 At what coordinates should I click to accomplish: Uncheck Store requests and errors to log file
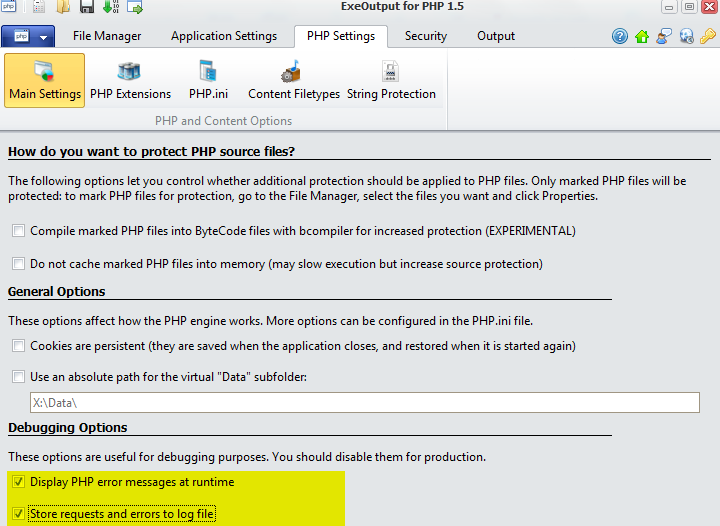[x=18, y=514]
